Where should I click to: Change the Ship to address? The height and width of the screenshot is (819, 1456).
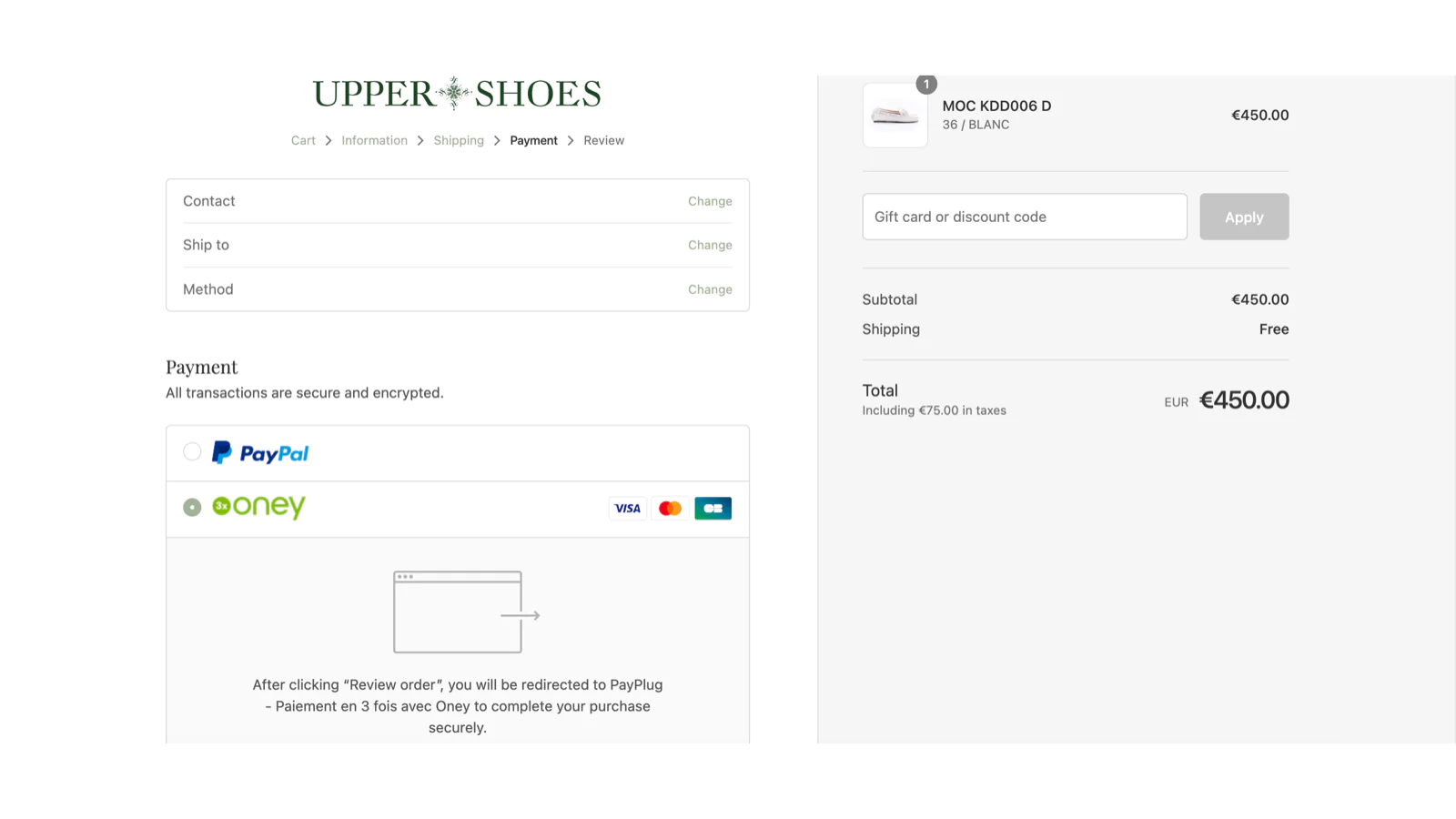710,246
